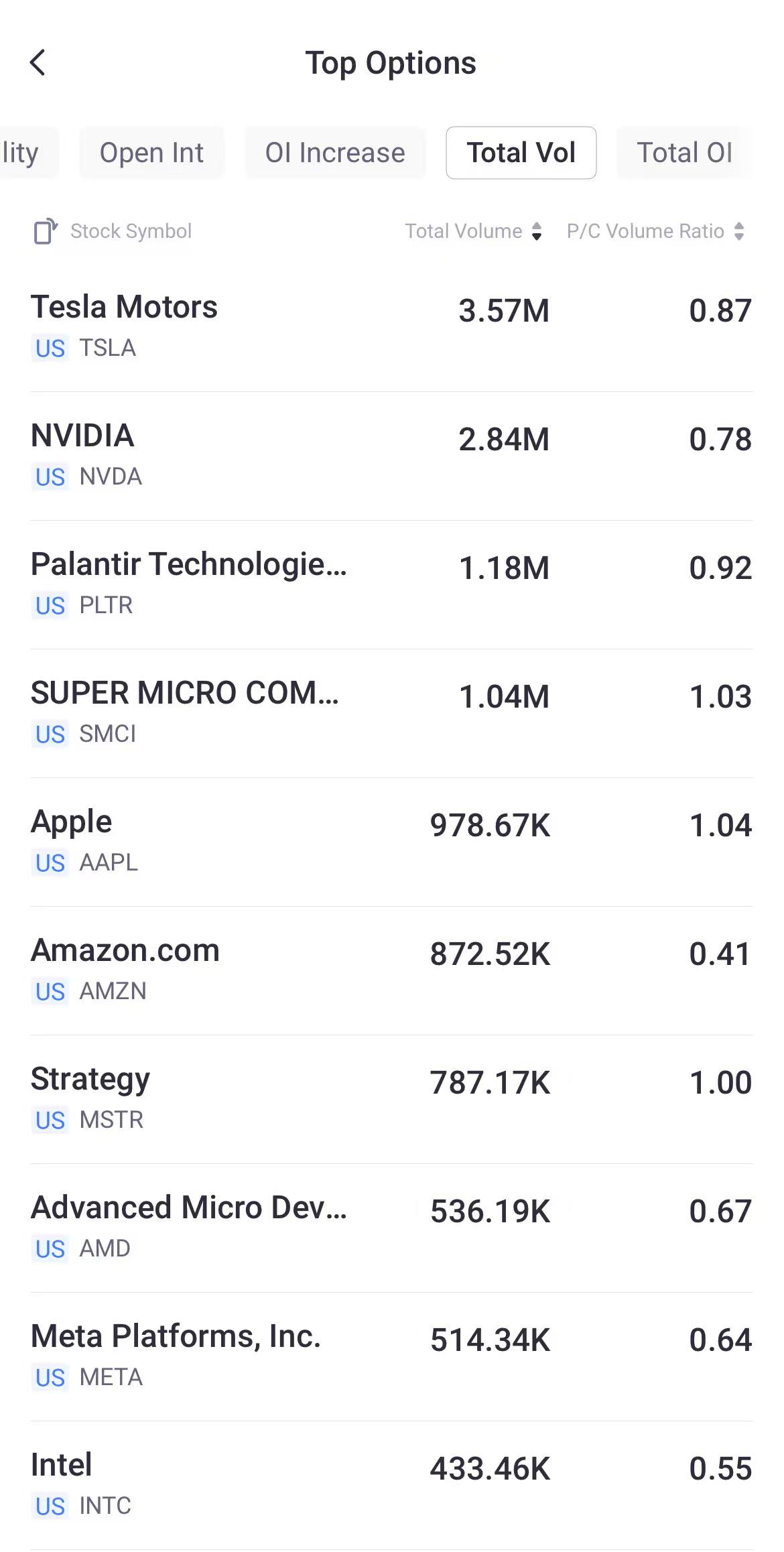Tap the Stock Symbol column header
Screen dimensions: 784x1552
(131, 232)
